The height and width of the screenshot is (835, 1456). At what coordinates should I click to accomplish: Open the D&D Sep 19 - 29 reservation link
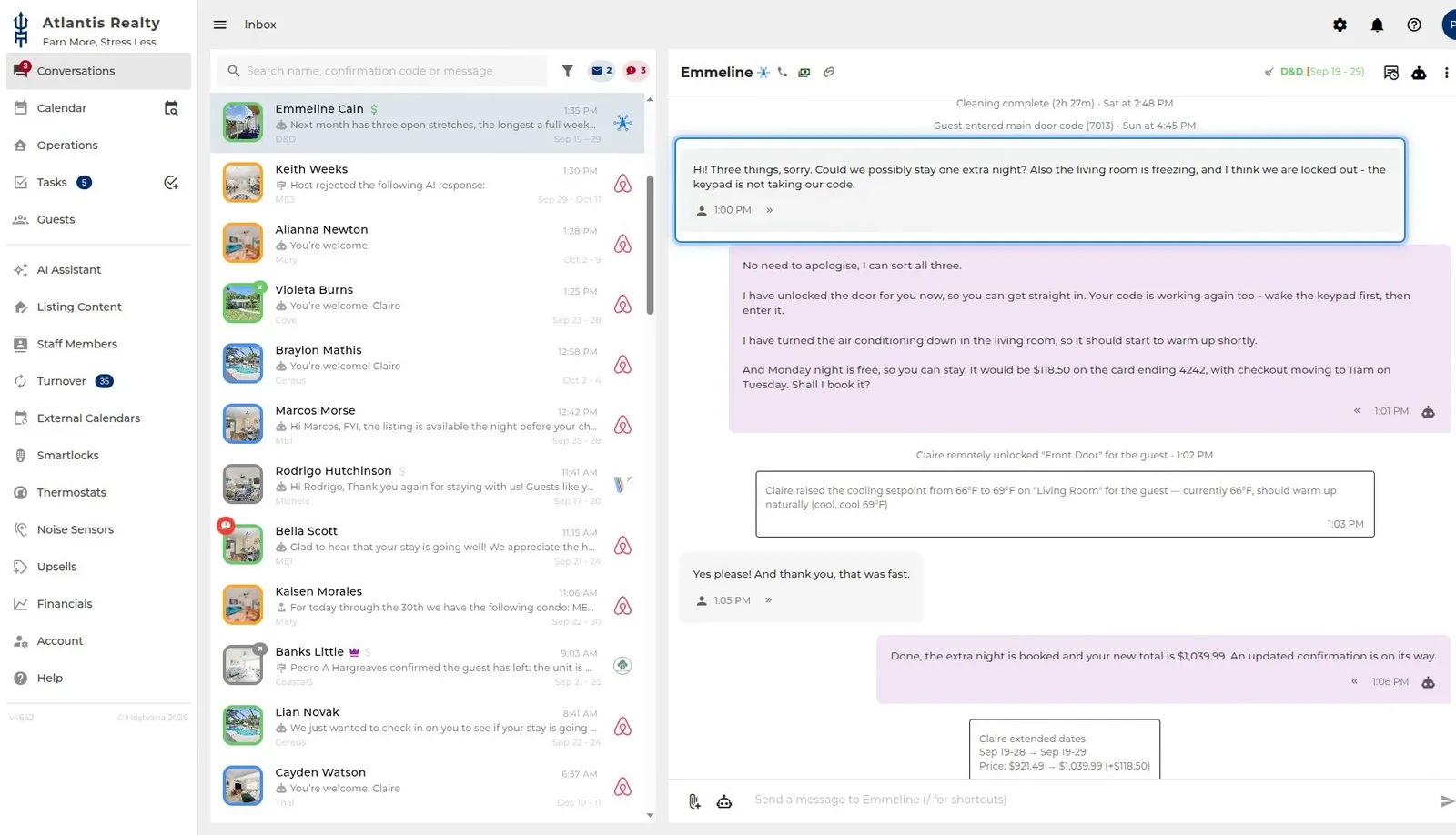tap(1321, 72)
